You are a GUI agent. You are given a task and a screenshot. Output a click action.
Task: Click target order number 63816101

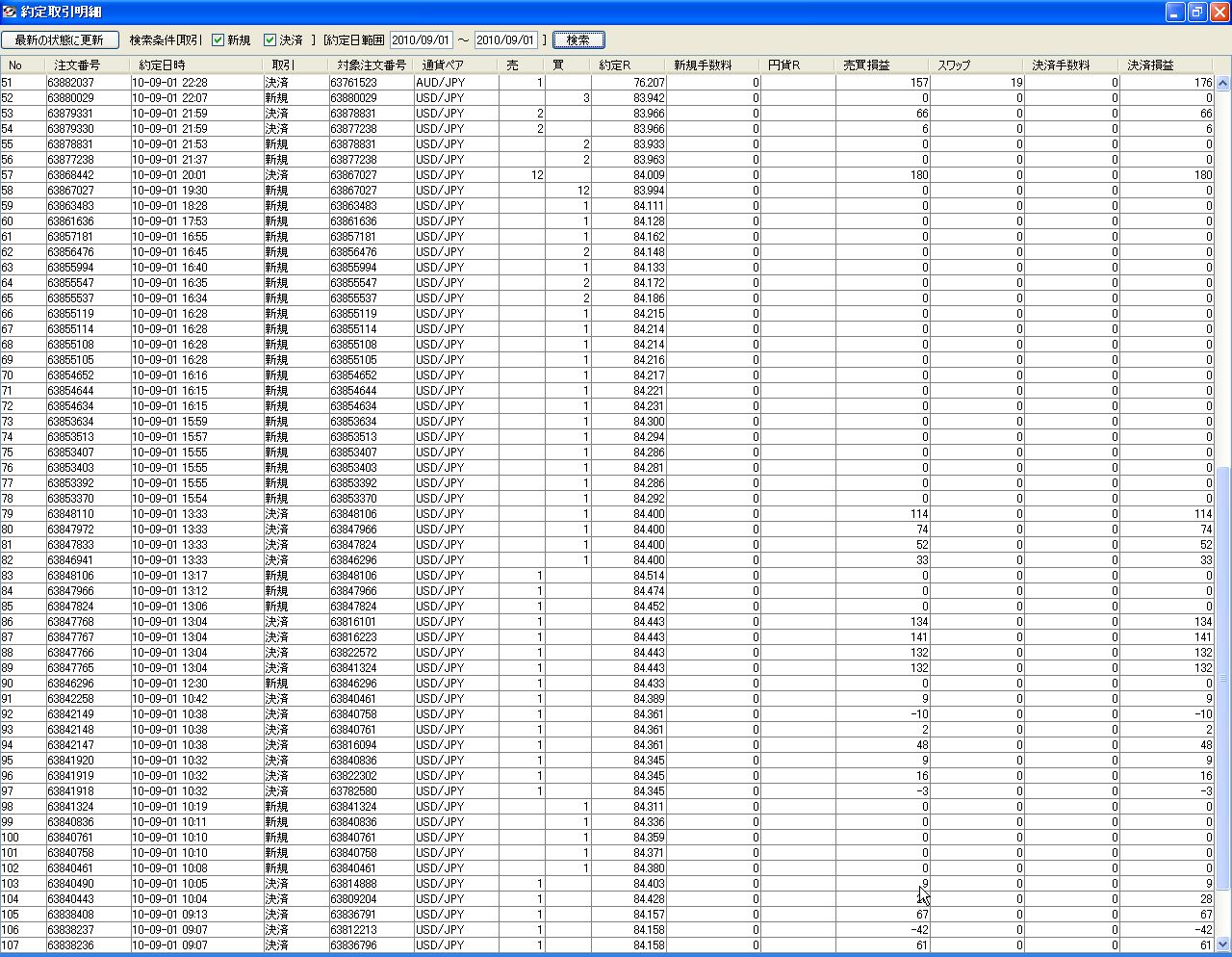(353, 622)
